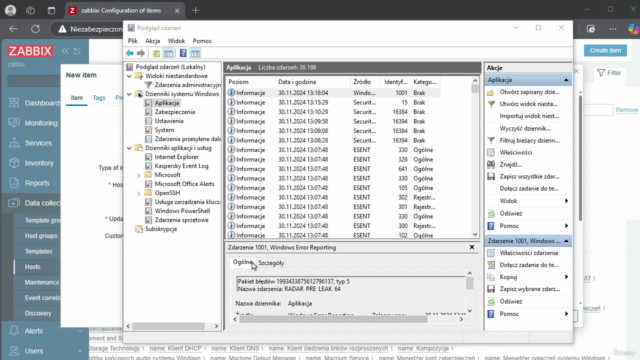Screen dimensions: 640x360
Task: Select the System log in the tree
Action: pyautogui.click(x=164, y=130)
